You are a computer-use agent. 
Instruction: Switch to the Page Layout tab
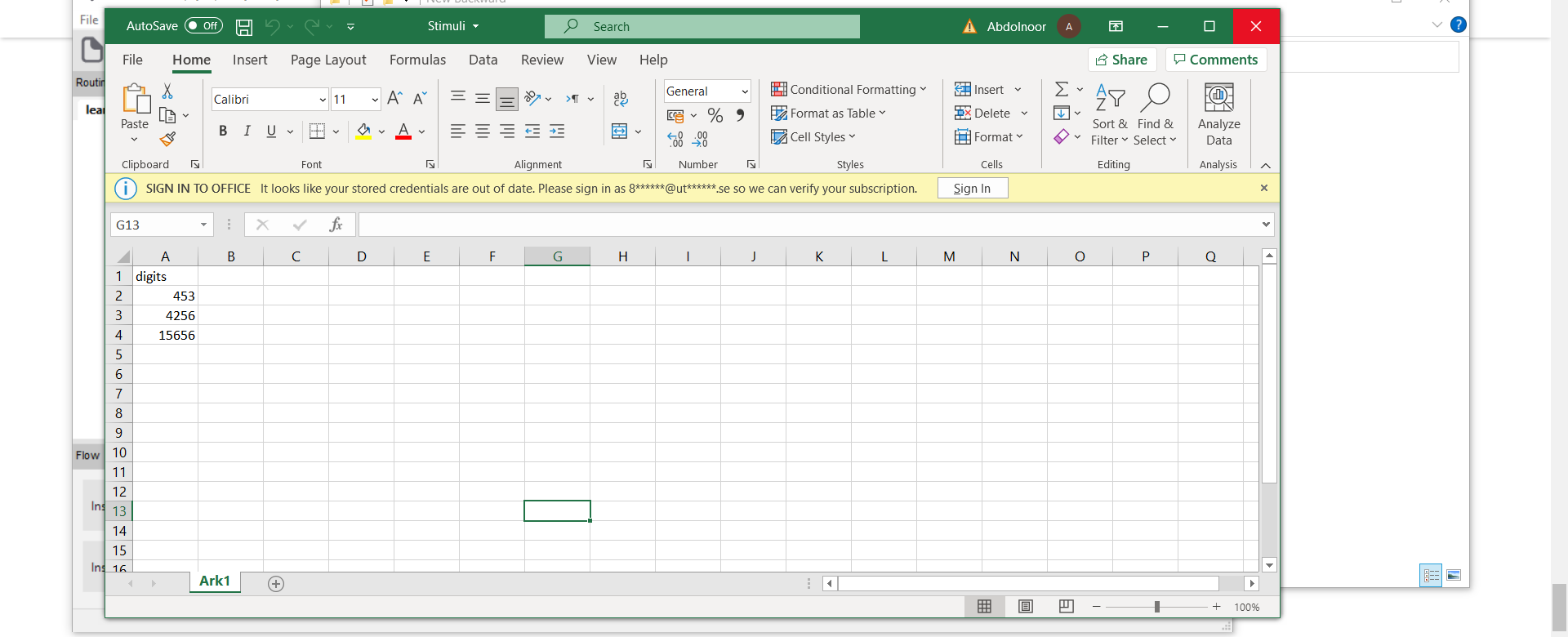tap(328, 60)
